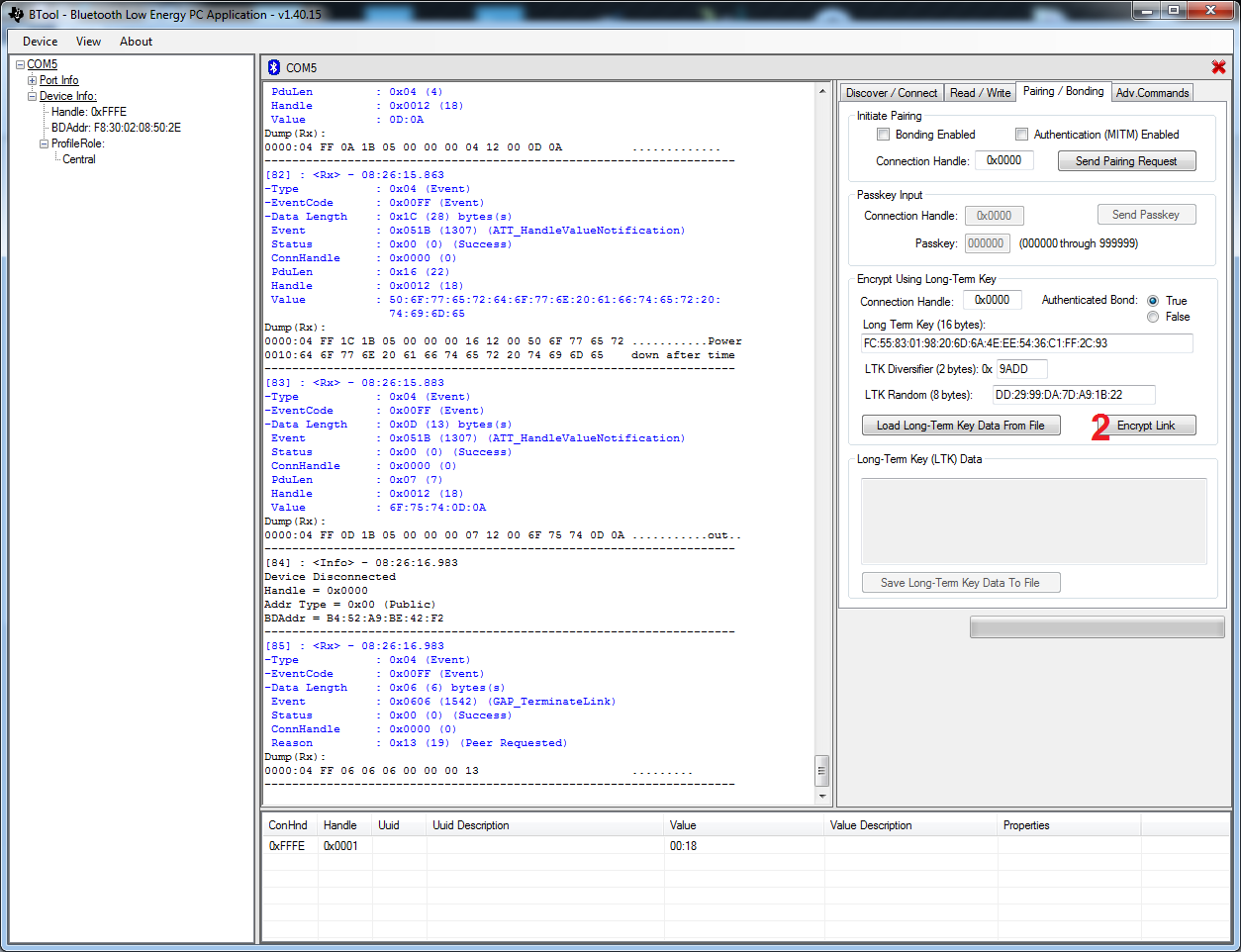
Task: Click the BTool application icon in the title bar
Action: (x=15, y=14)
